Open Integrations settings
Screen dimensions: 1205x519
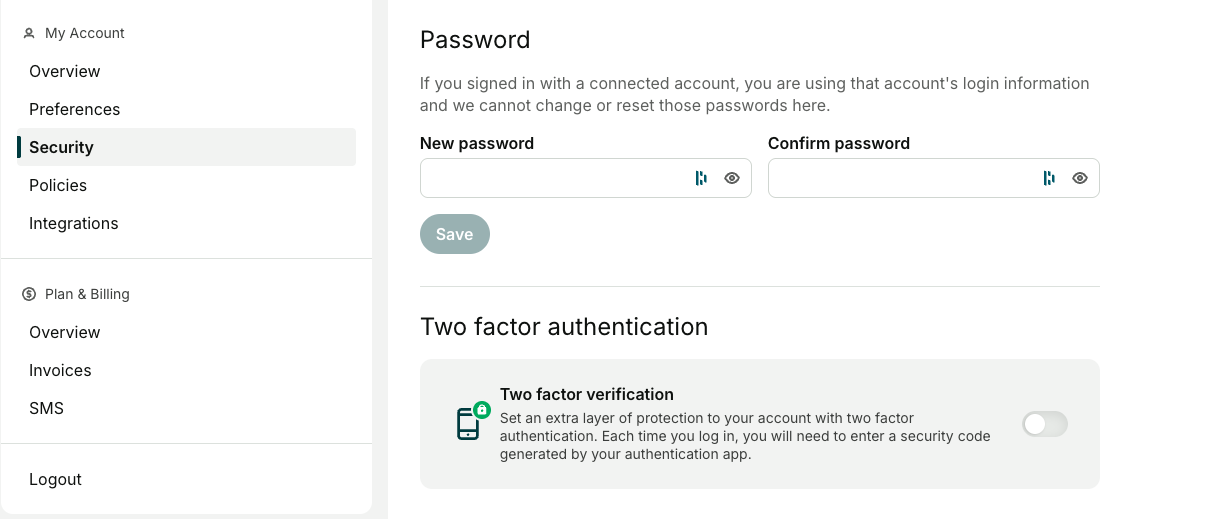click(x=74, y=223)
